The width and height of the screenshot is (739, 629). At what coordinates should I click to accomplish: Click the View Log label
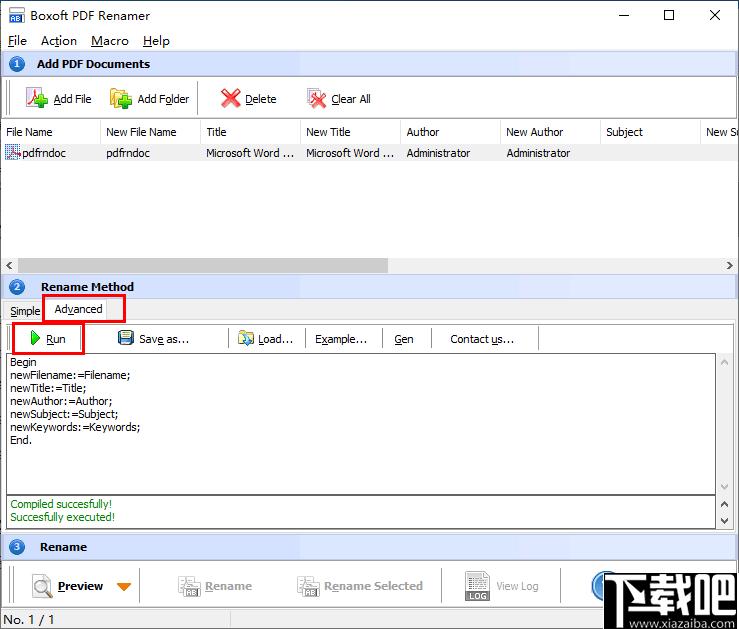[x=517, y=586]
